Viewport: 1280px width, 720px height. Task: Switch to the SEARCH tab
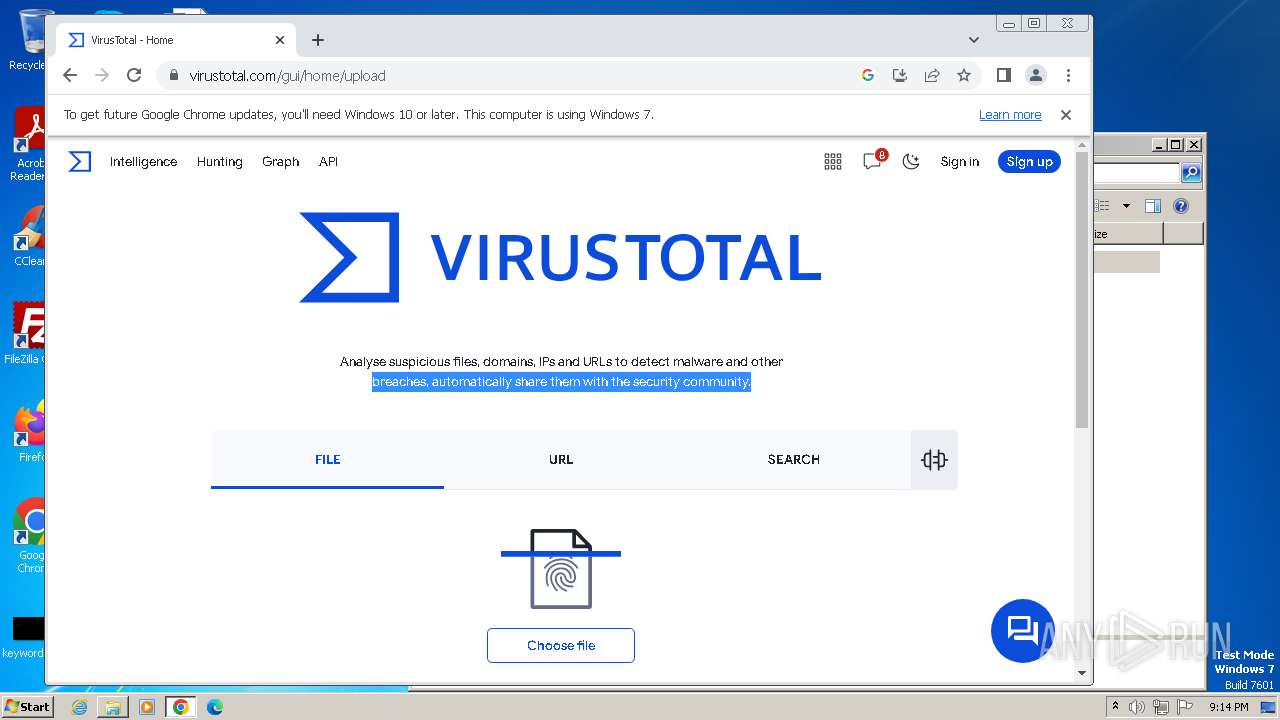click(x=794, y=459)
